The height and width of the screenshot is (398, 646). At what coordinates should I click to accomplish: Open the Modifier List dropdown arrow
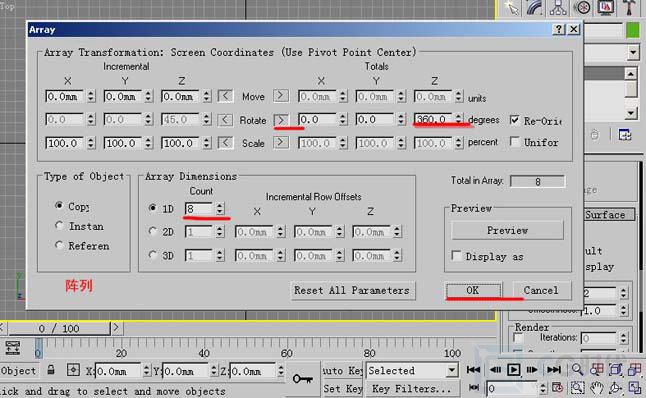tap(634, 53)
